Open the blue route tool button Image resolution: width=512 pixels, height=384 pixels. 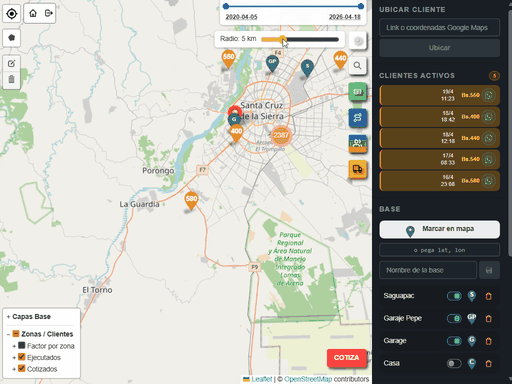(357, 118)
